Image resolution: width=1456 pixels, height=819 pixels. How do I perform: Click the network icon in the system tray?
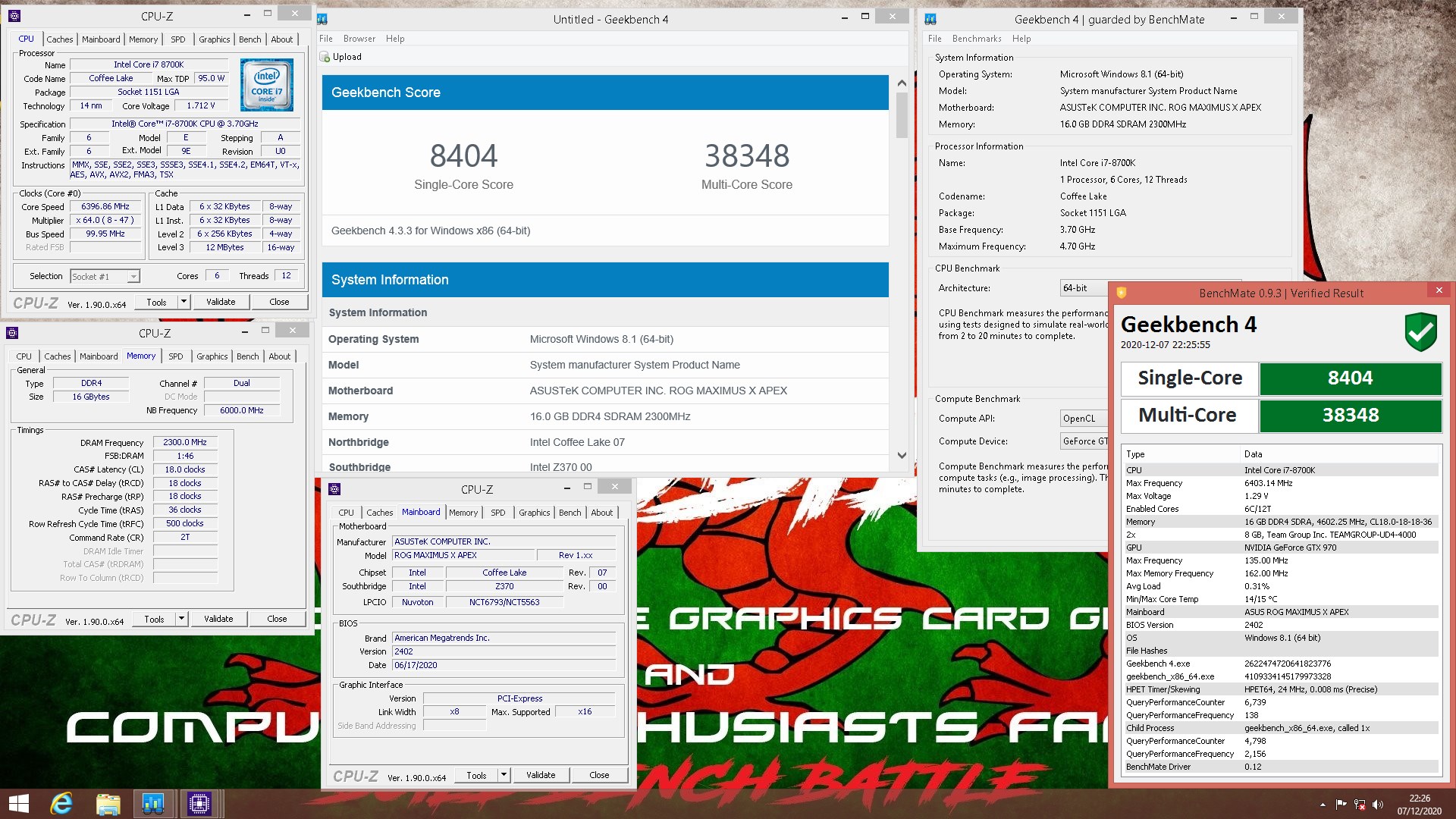coord(1360,805)
